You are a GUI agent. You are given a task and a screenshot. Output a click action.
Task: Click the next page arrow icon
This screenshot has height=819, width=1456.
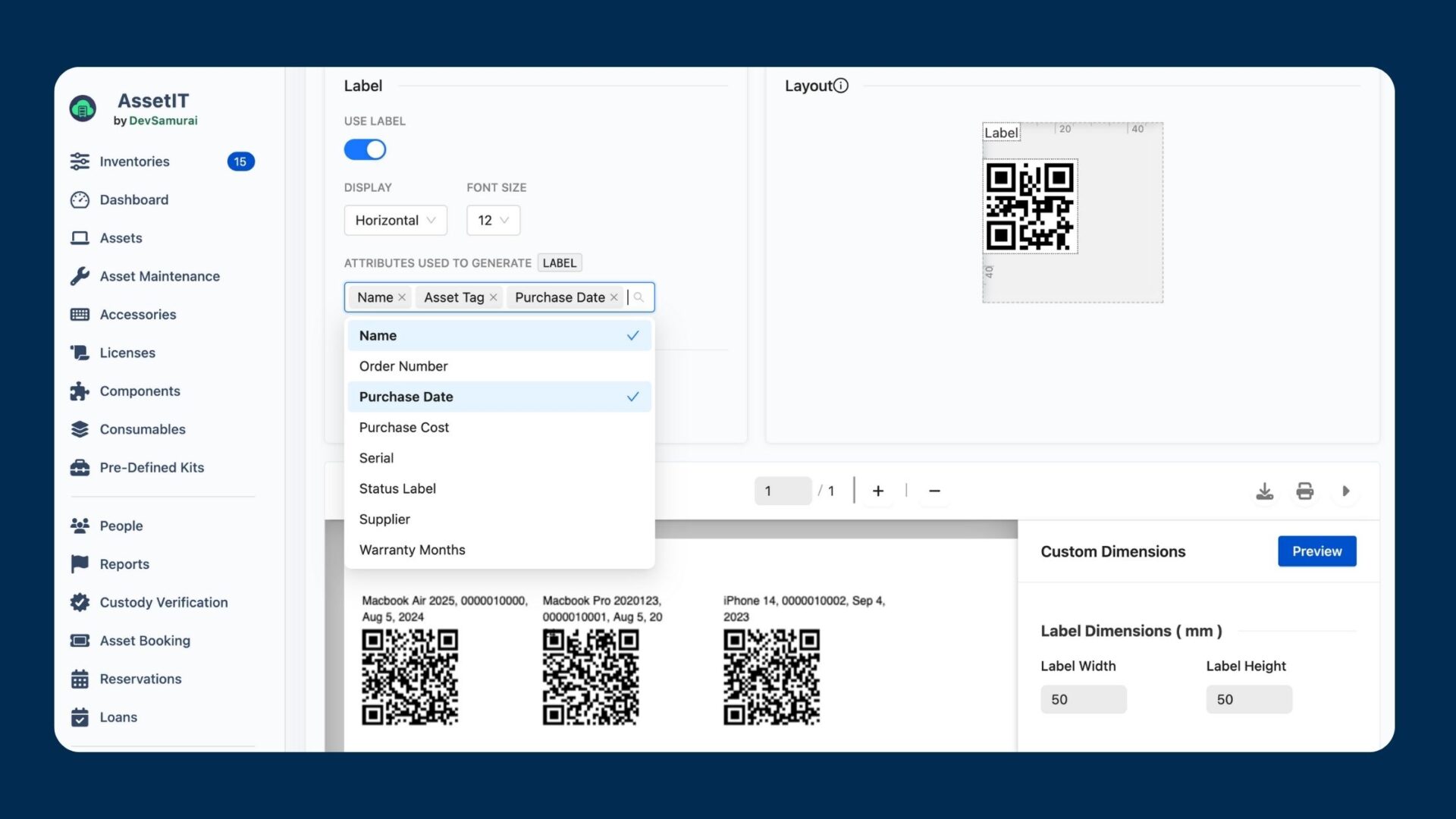(x=1346, y=491)
